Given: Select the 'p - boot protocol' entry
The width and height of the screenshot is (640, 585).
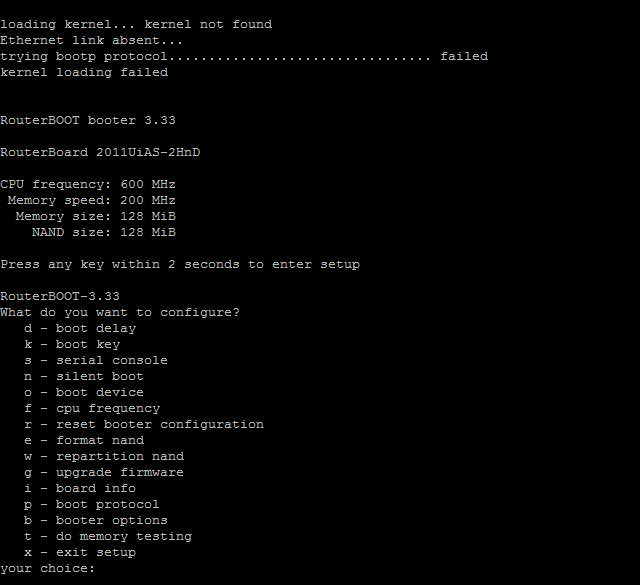Looking at the screenshot, I should pos(92,505).
